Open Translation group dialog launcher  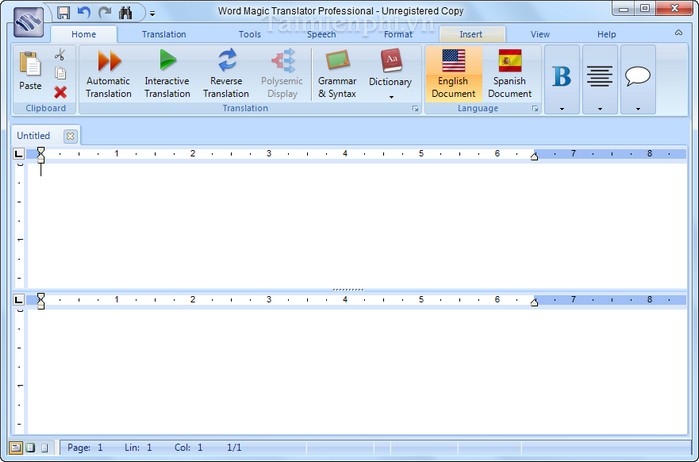pyautogui.click(x=415, y=108)
